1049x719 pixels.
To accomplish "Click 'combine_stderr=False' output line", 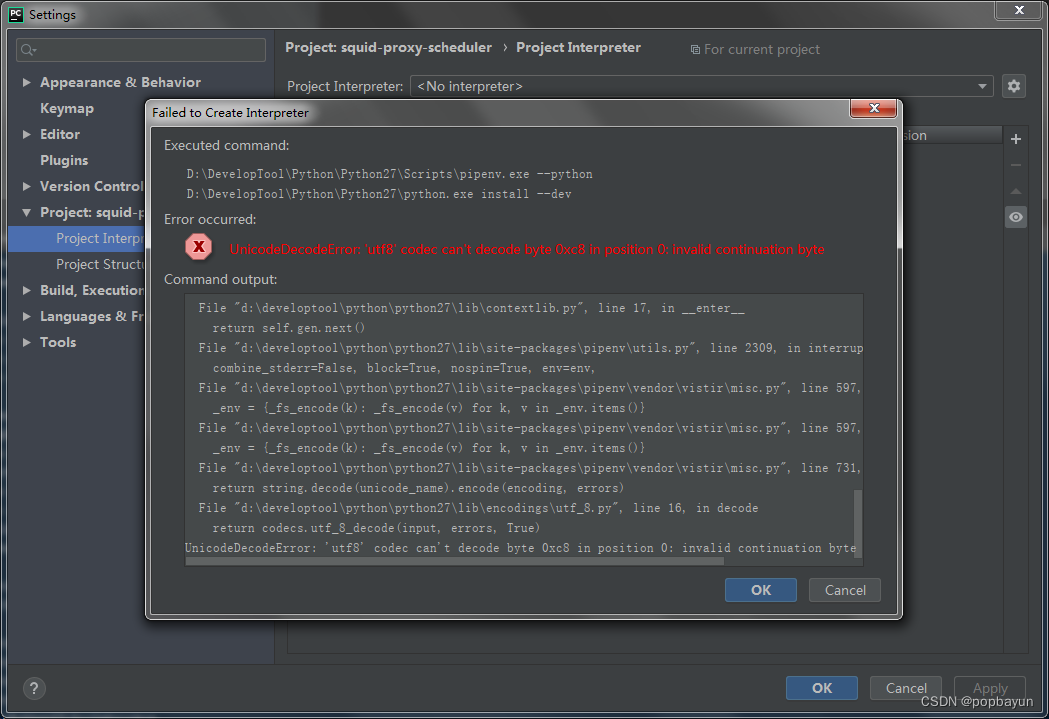I will click(x=403, y=369).
